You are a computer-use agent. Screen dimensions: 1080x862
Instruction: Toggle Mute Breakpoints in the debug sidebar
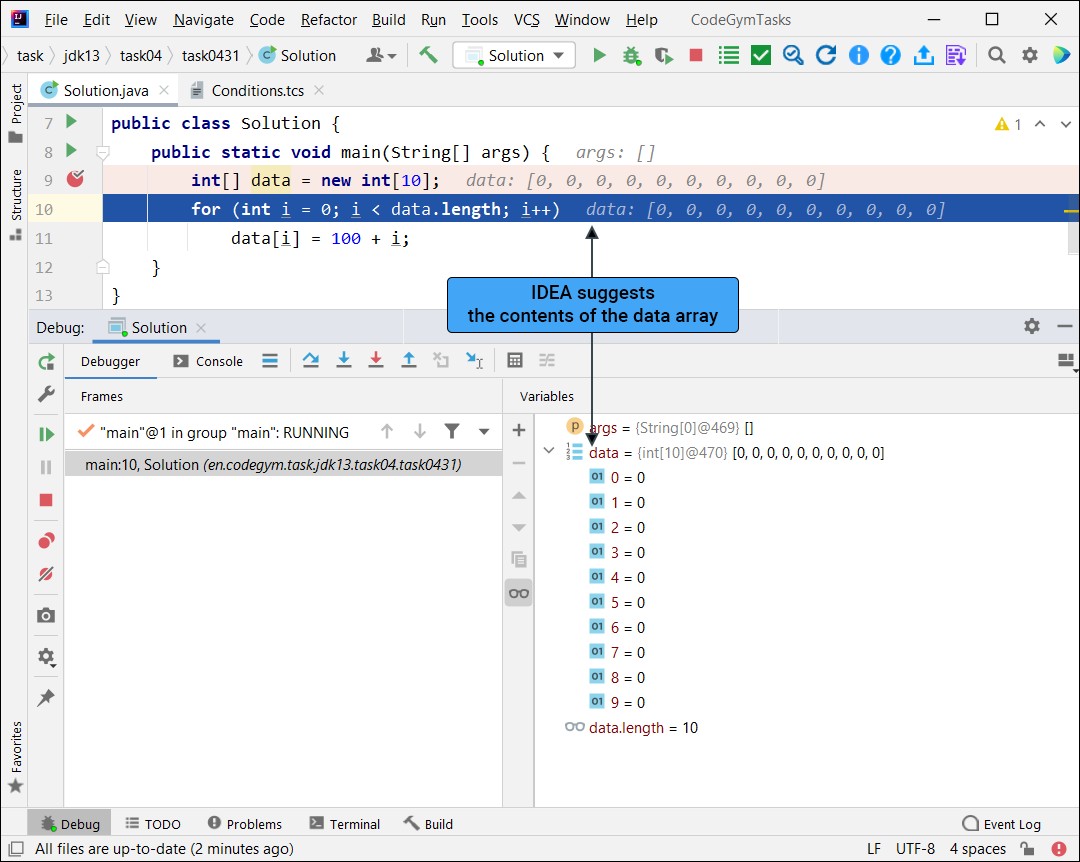click(46, 574)
